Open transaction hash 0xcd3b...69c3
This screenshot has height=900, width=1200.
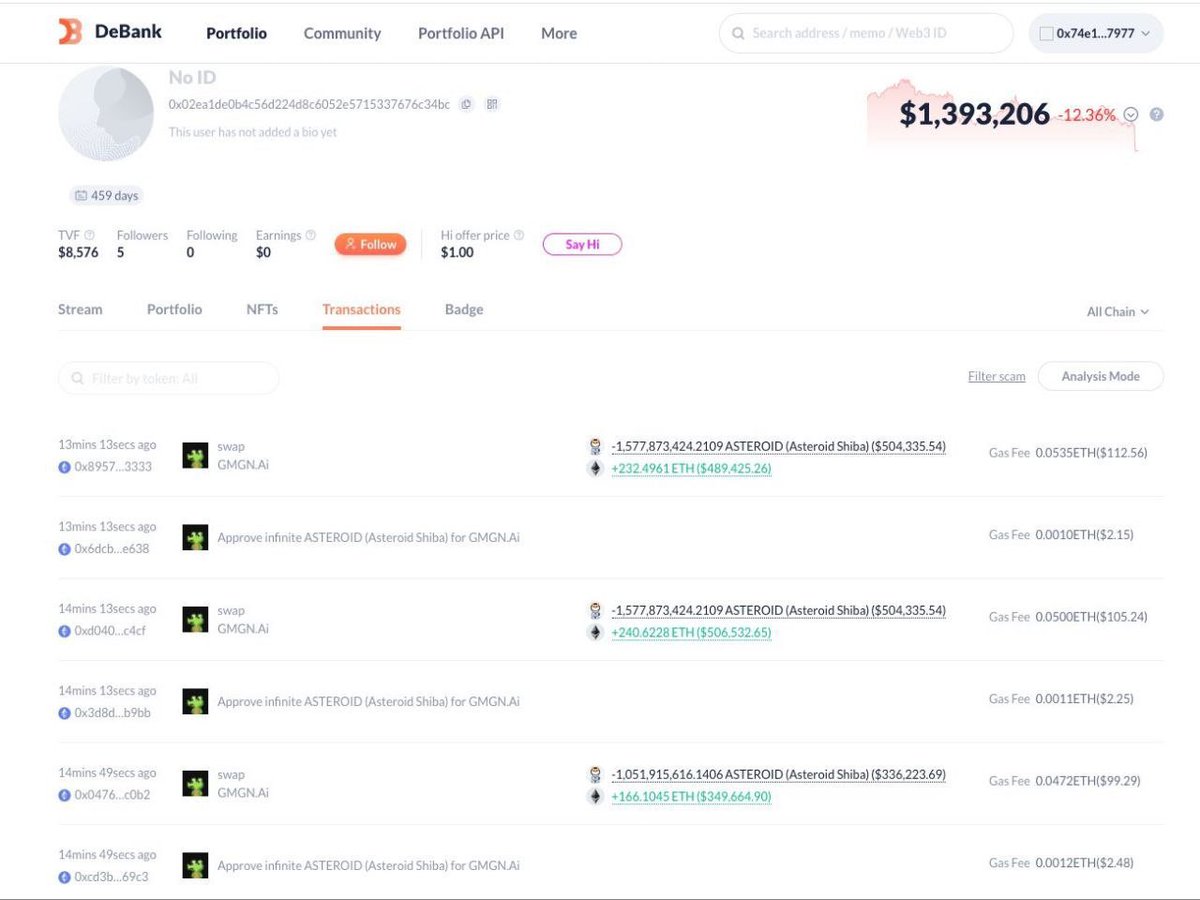pyautogui.click(x=111, y=877)
